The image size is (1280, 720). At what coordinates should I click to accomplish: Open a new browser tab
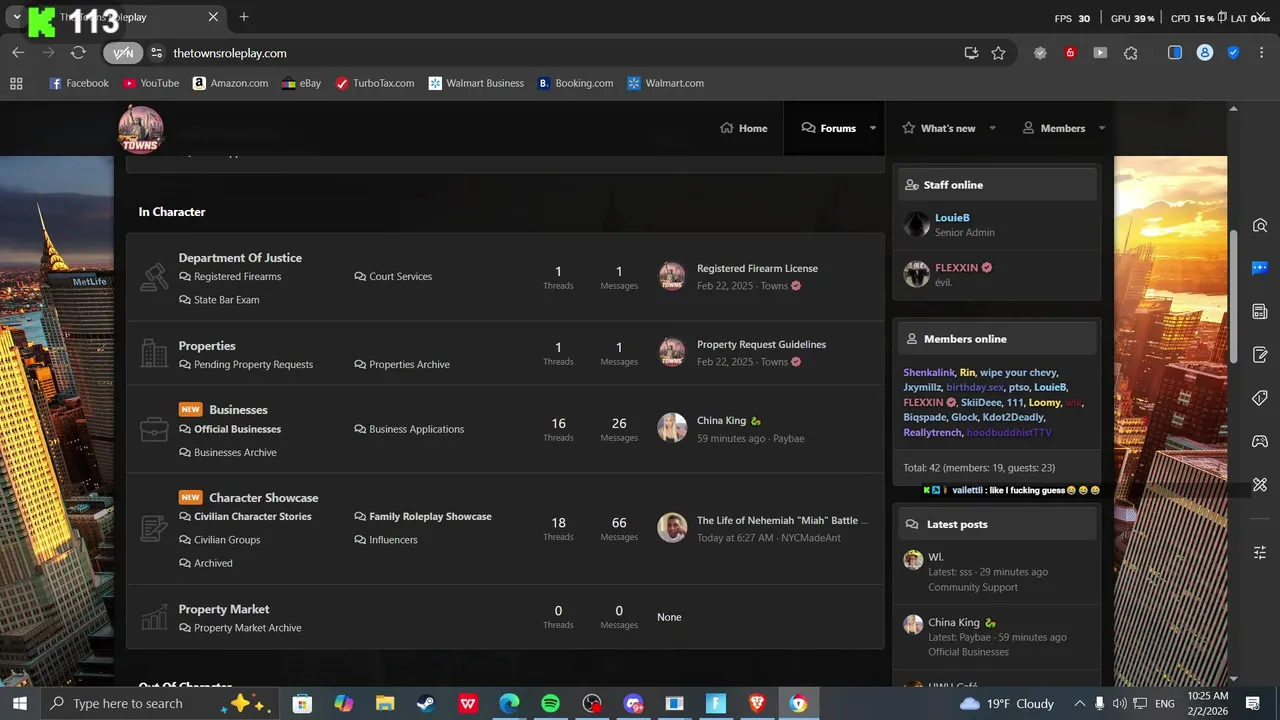pos(244,17)
